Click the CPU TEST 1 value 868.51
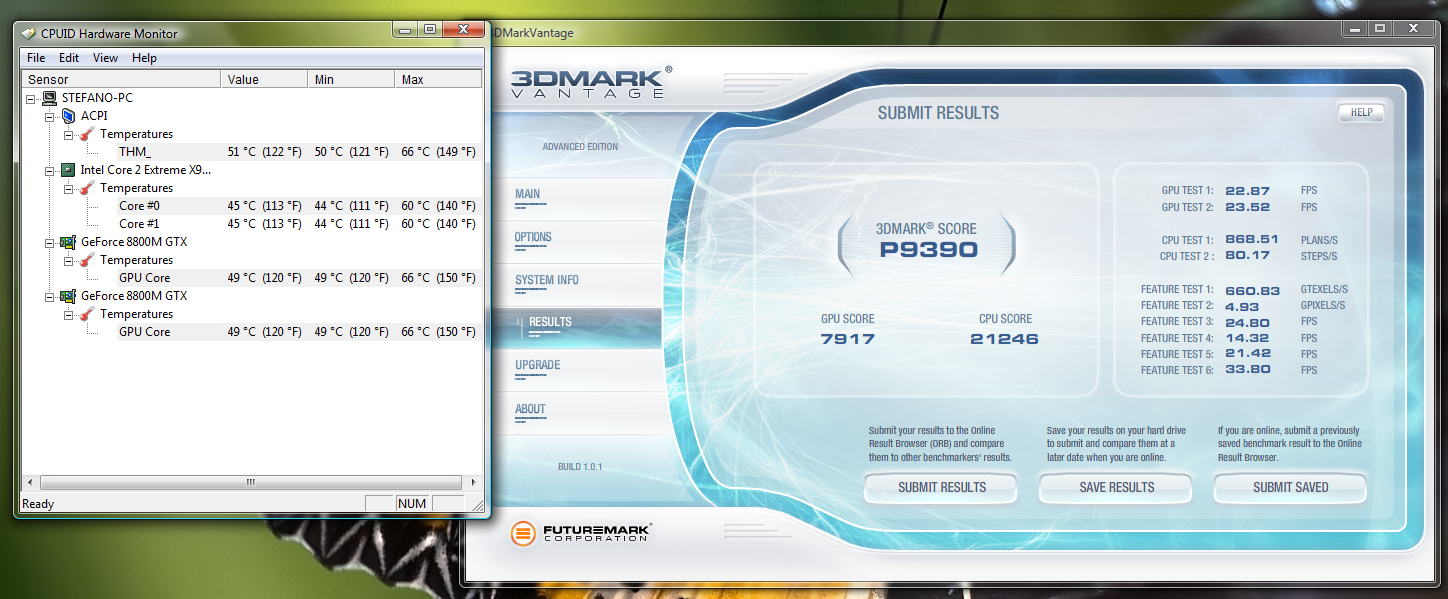Image resolution: width=1448 pixels, height=599 pixels. 1252,240
